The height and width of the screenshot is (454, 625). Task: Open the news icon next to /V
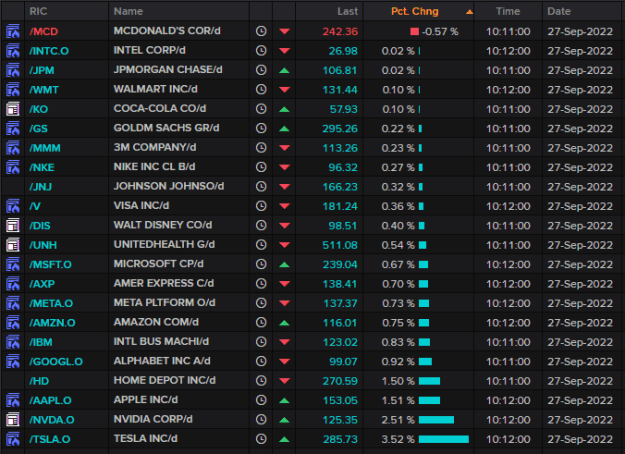pyautogui.click(x=13, y=206)
